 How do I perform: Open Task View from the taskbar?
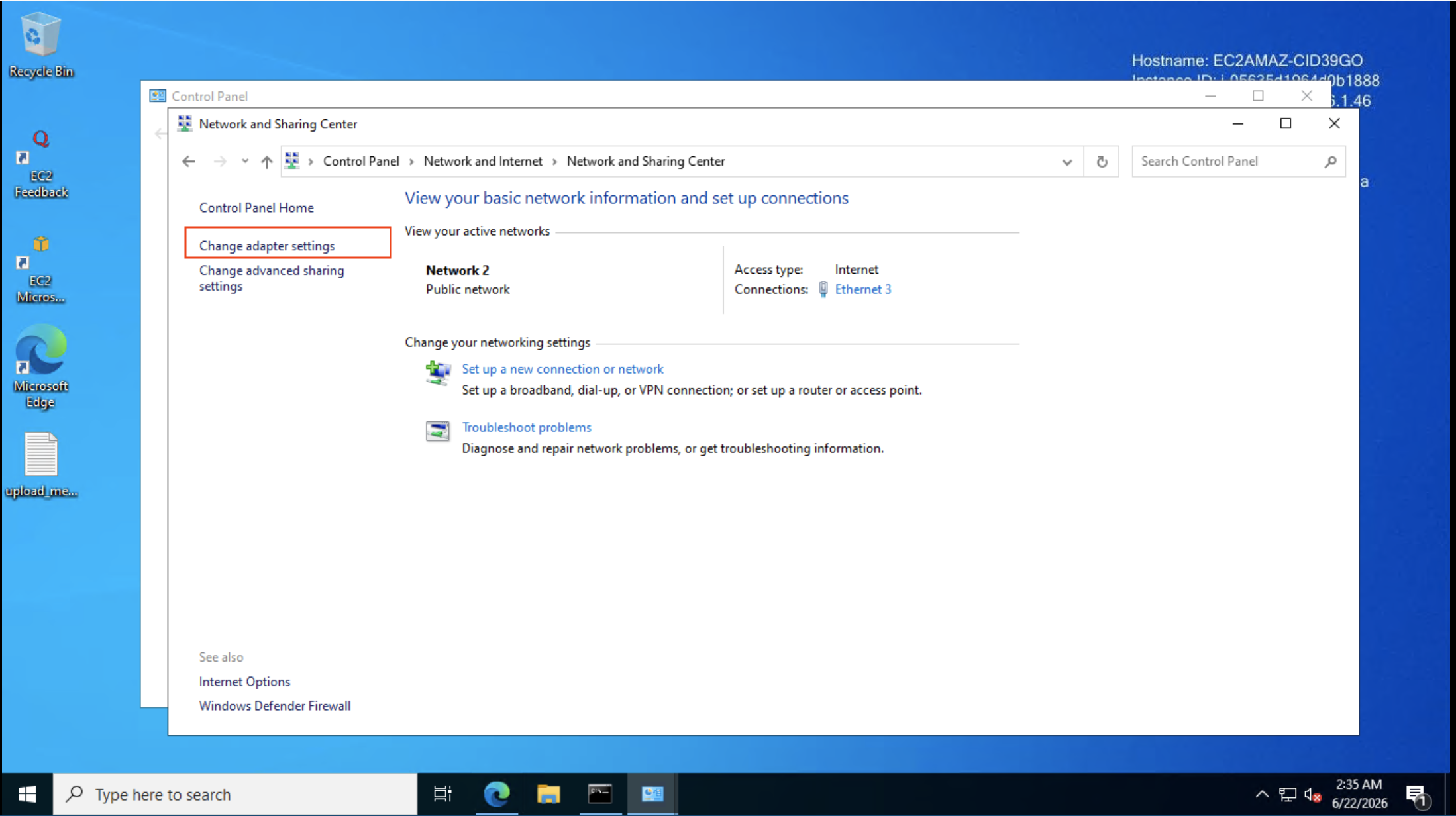(442, 794)
